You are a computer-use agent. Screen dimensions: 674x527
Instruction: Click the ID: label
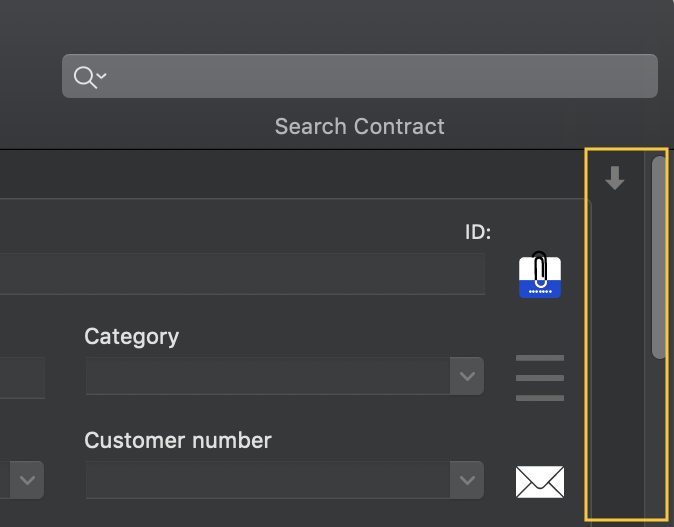(x=478, y=232)
